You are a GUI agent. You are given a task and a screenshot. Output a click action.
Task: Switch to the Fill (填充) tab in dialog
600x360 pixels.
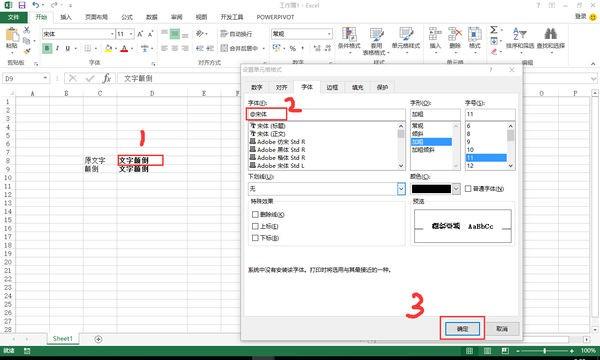coord(357,88)
